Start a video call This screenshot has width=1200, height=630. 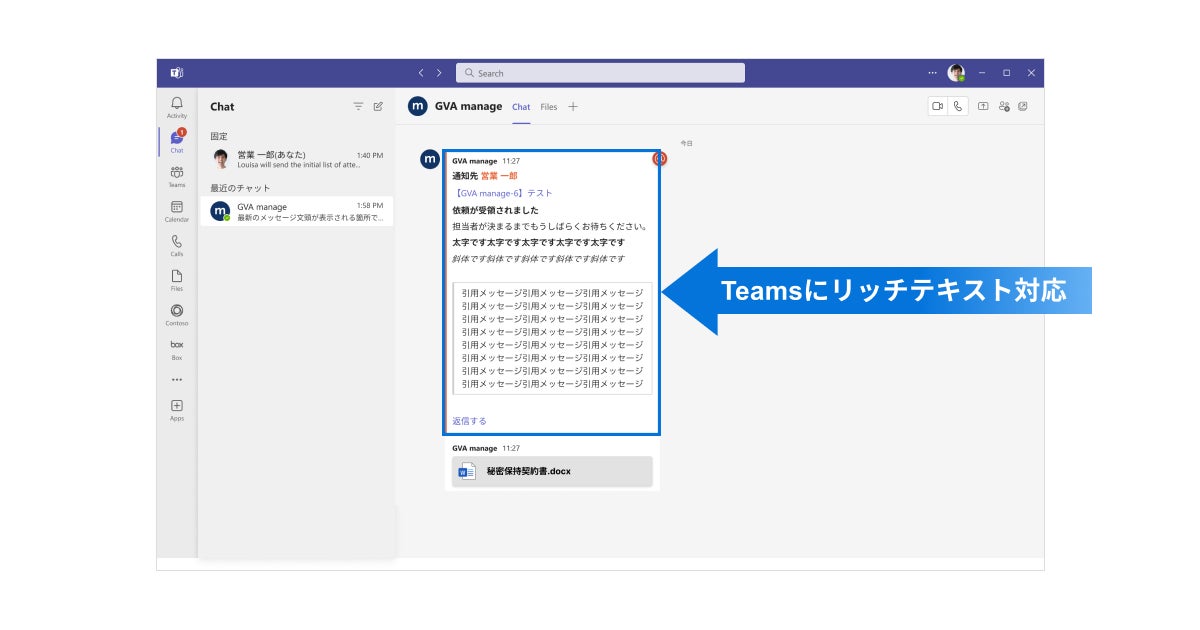point(938,106)
